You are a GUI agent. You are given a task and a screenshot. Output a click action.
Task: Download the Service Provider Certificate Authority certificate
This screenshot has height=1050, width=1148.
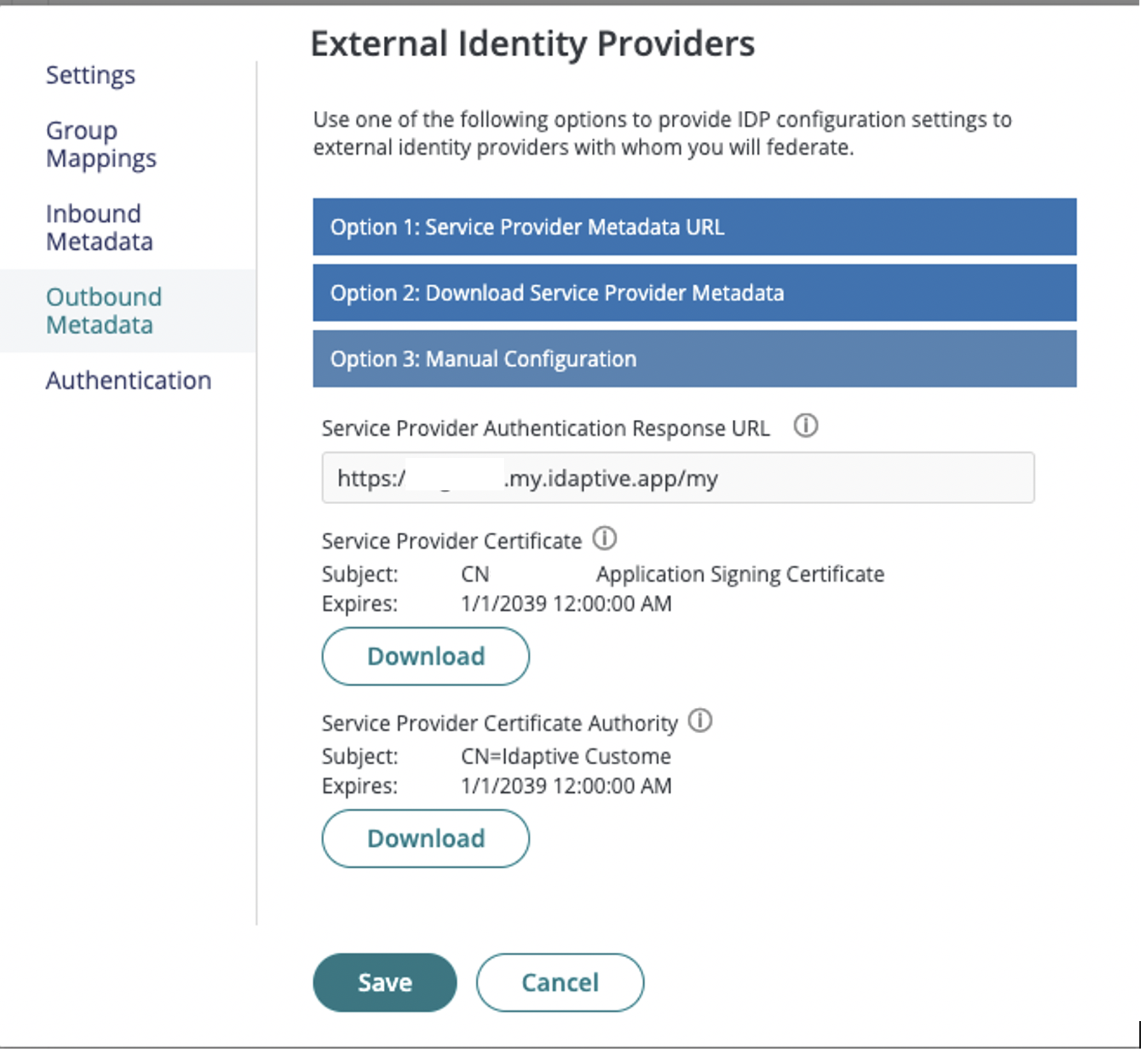pyautogui.click(x=425, y=838)
